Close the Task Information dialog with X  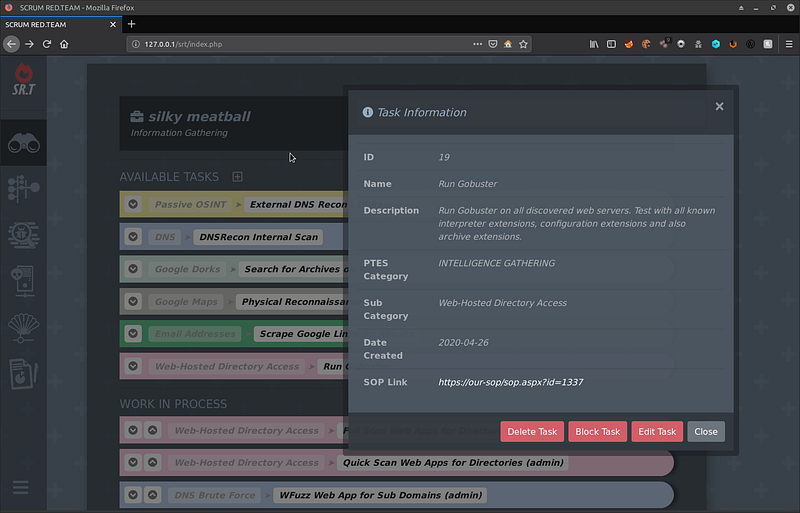point(719,106)
